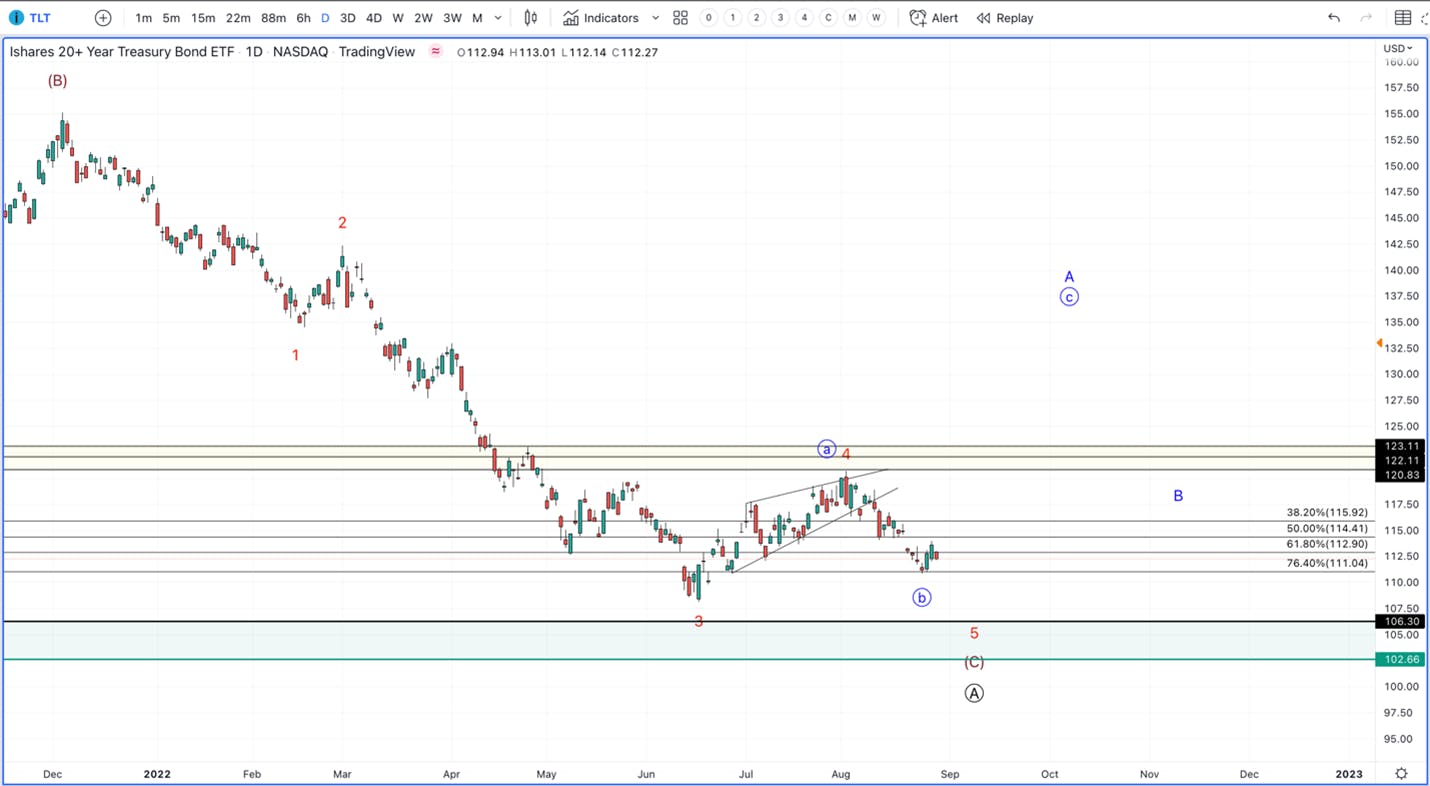Click the orange price marker arrow
The image size is (1430, 786).
(x=1379, y=344)
